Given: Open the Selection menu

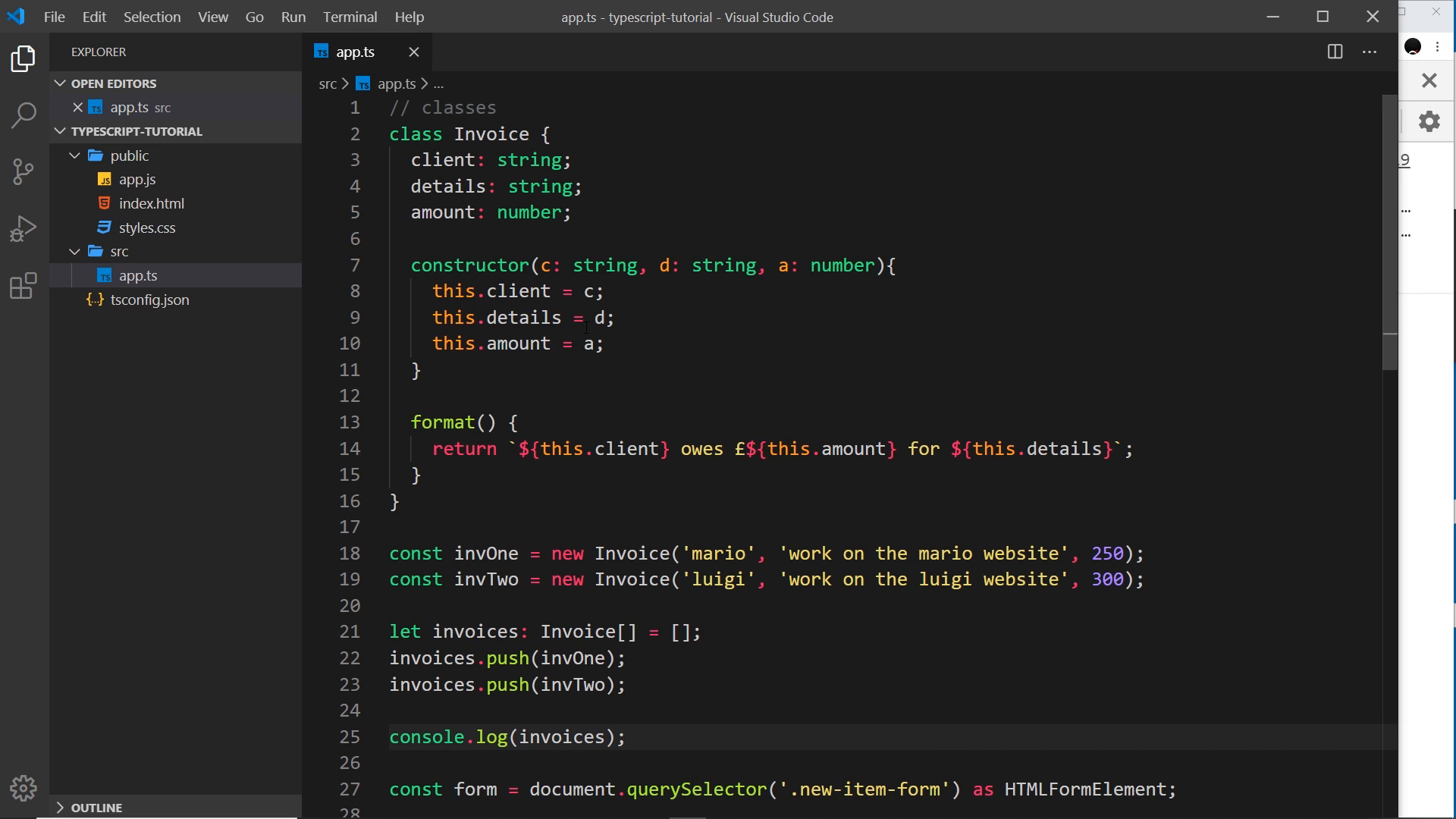Looking at the screenshot, I should tap(152, 17).
